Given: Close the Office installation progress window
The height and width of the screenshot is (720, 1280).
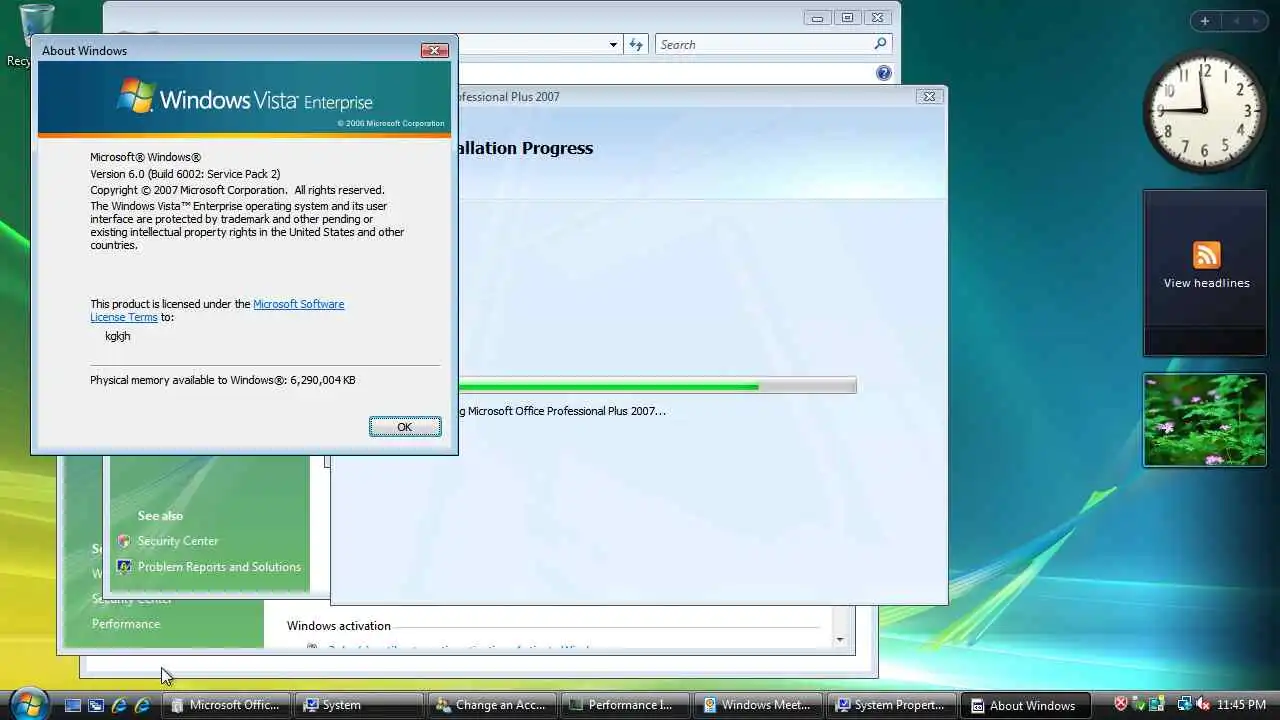Looking at the screenshot, I should pyautogui.click(x=929, y=97).
